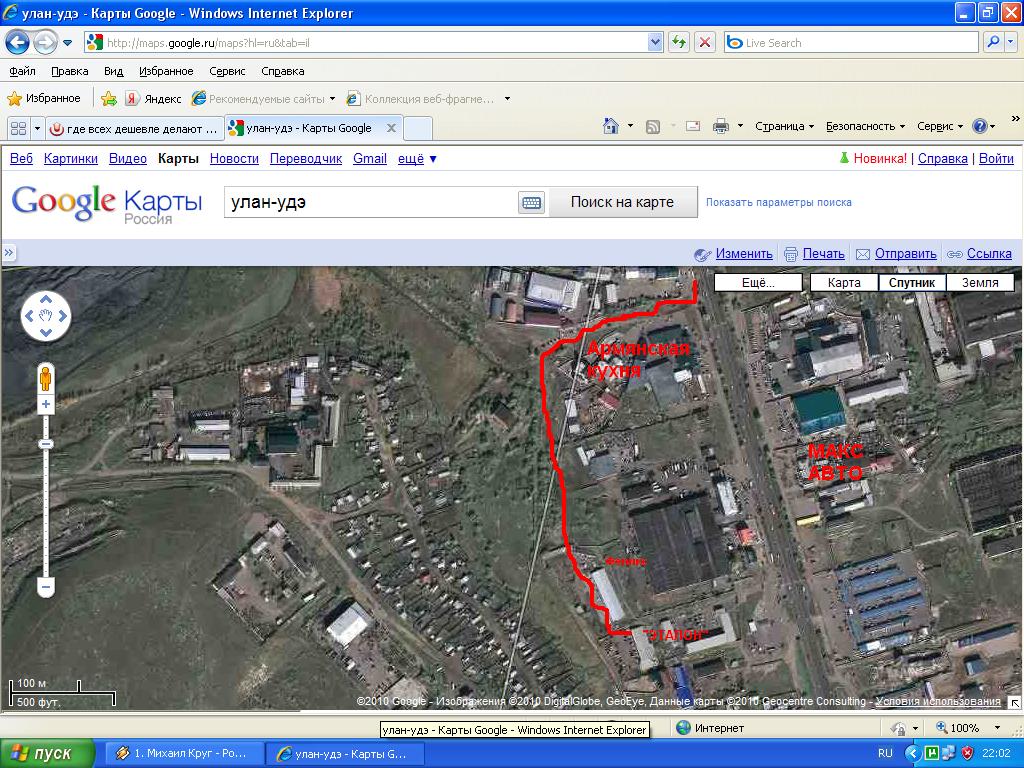This screenshot has width=1024, height=768.
Task: Expand the Ещё... map layers dropdown
Action: [758, 283]
